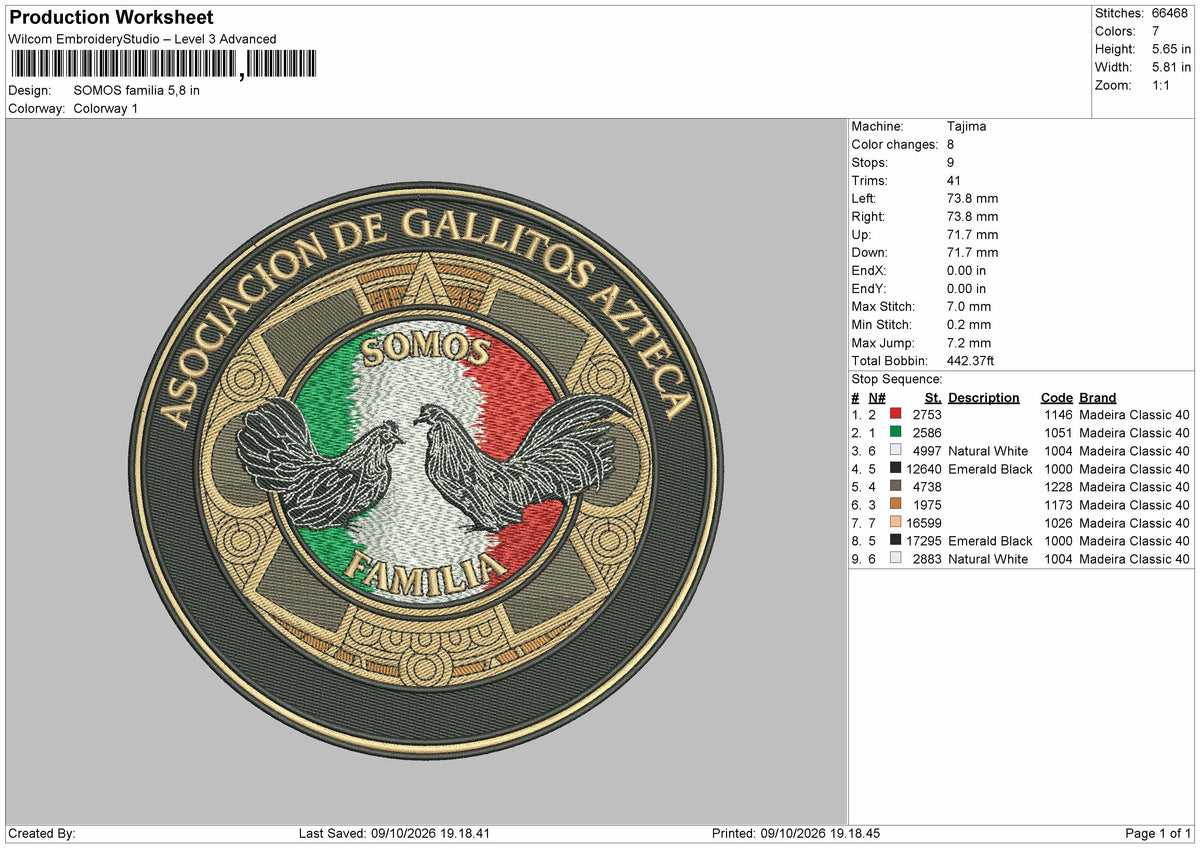Click the barcode under the worksheet title
The width and height of the screenshot is (1200, 848).
[164, 65]
